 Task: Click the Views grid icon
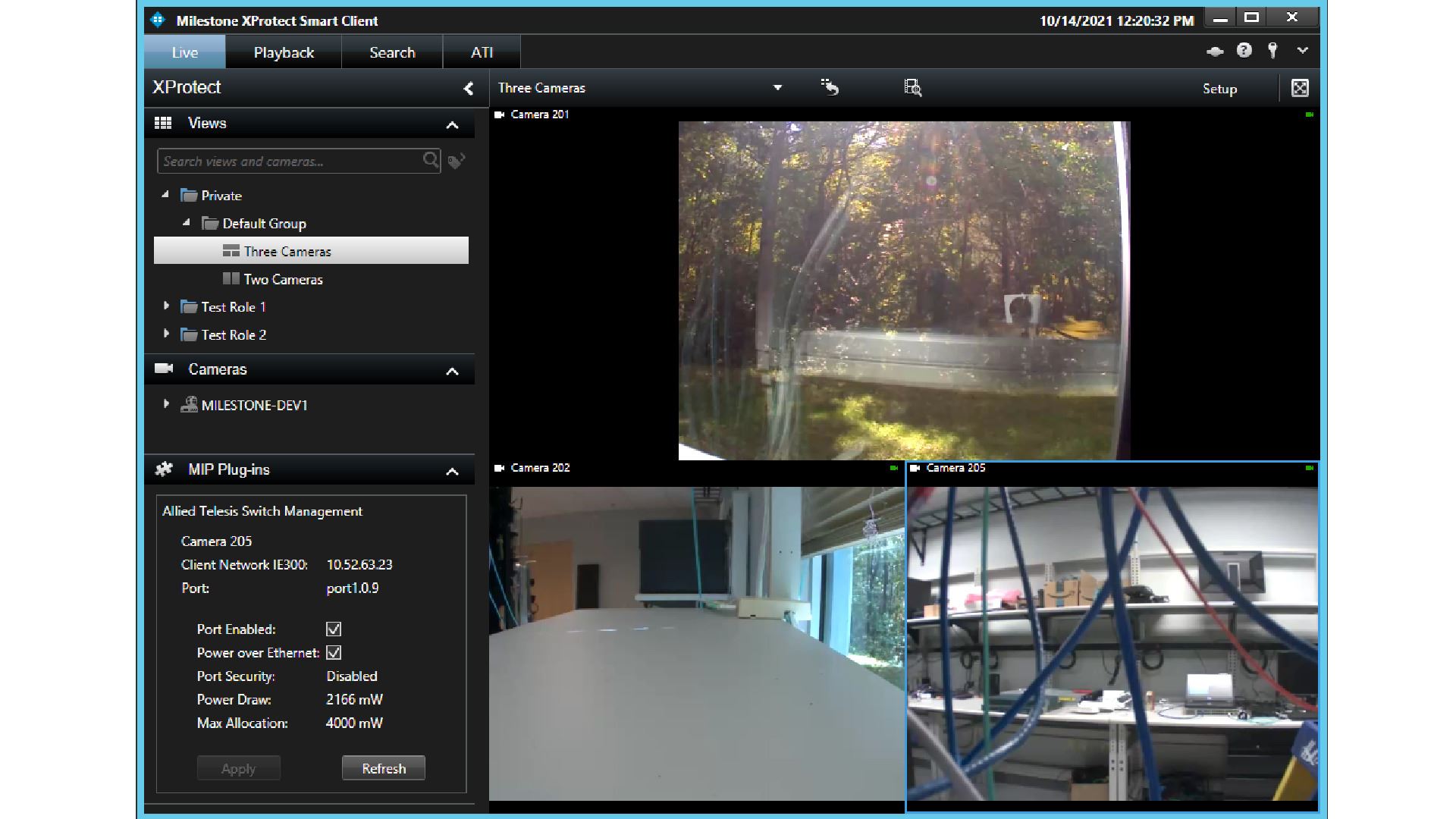(x=163, y=123)
